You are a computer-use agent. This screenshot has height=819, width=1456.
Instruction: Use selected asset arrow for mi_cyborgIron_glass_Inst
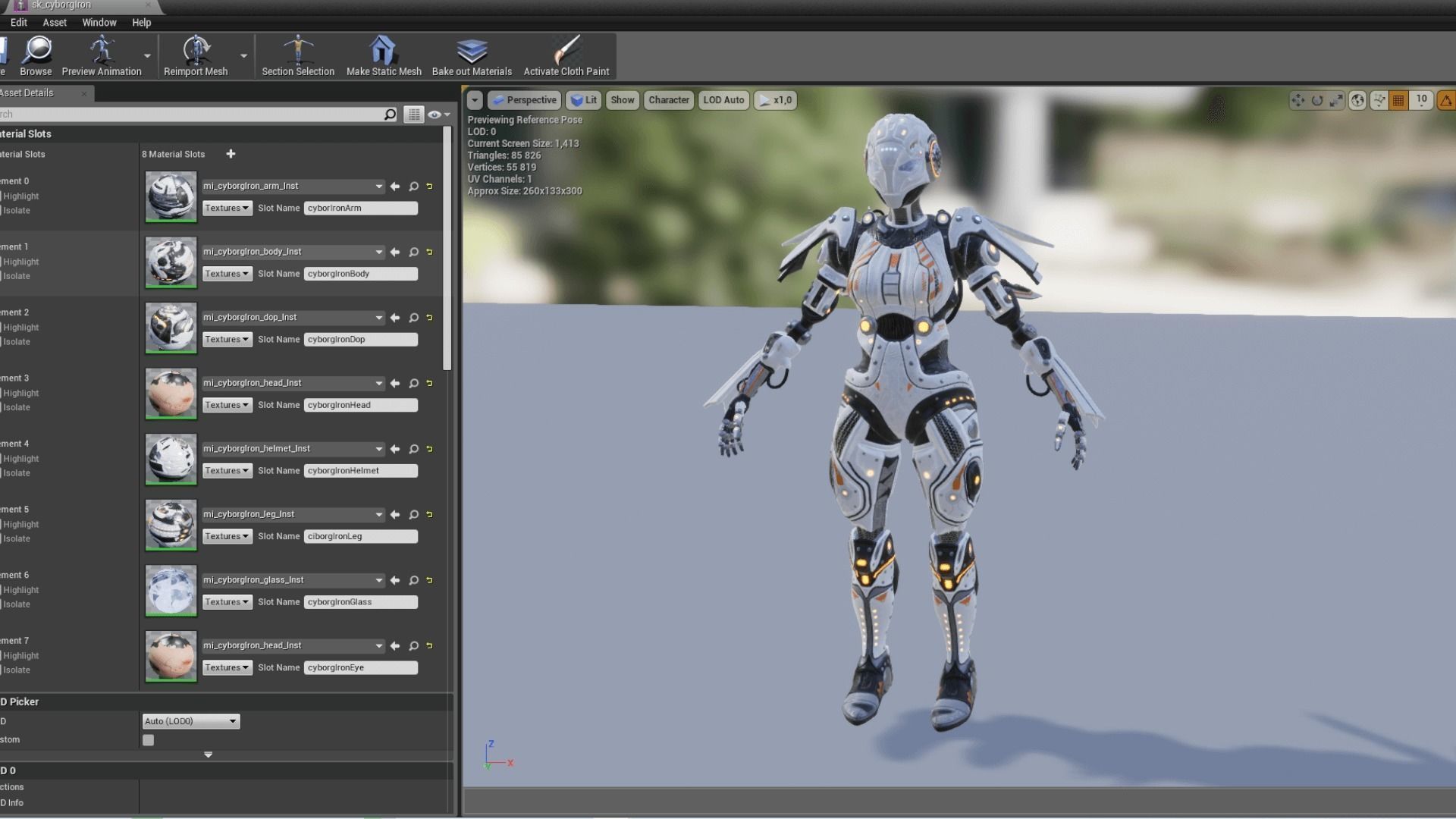(x=395, y=580)
